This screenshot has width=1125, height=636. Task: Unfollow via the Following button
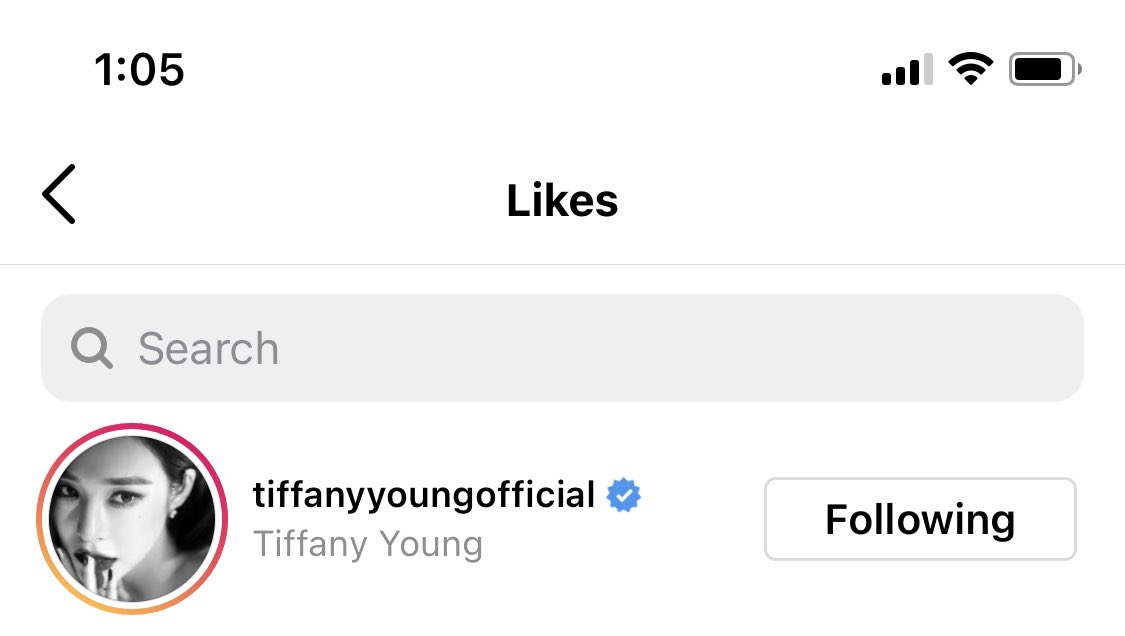click(920, 519)
